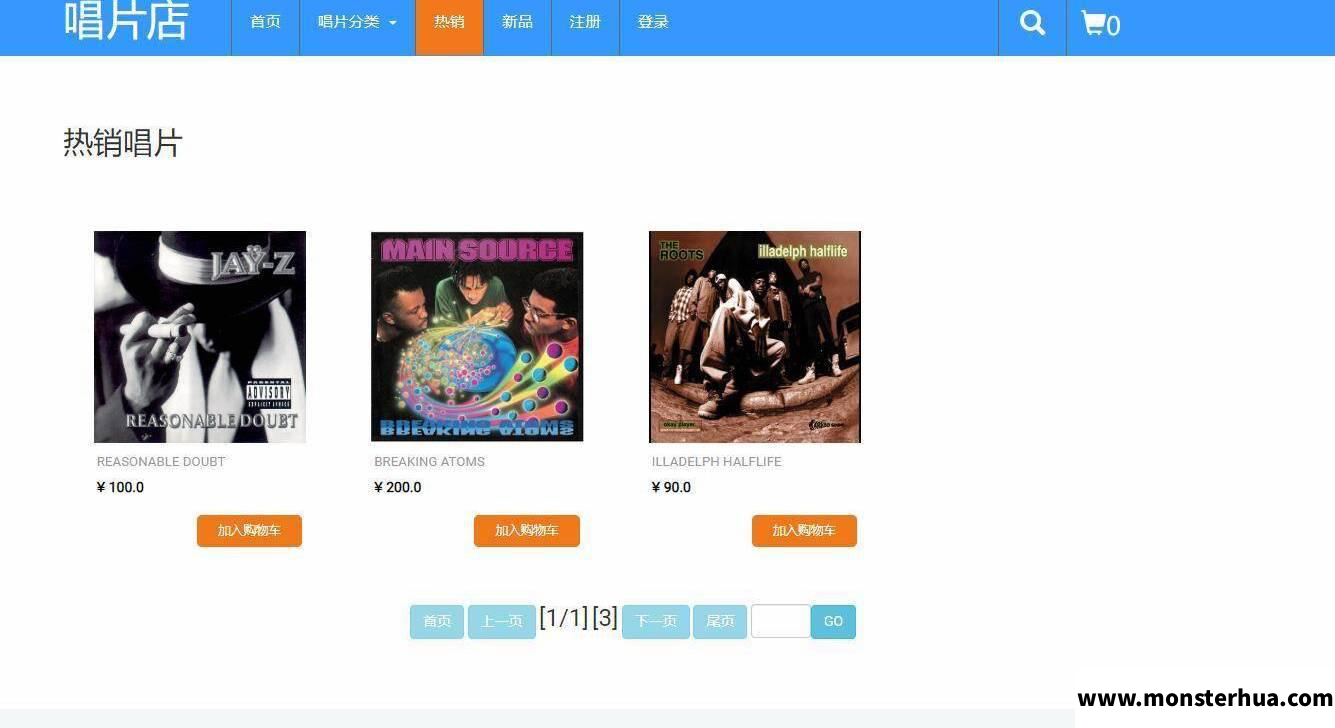Add Breaking Atoms to cart
Viewport: 1335px width, 728px height.
click(527, 531)
